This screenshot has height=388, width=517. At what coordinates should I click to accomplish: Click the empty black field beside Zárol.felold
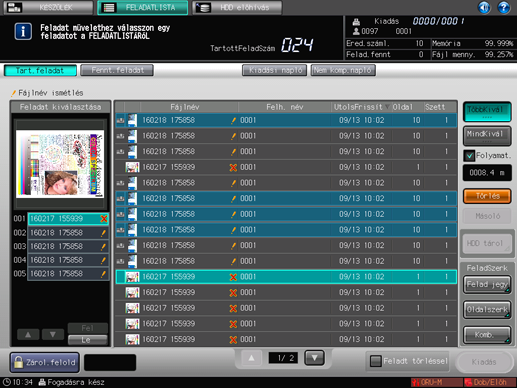pos(110,363)
